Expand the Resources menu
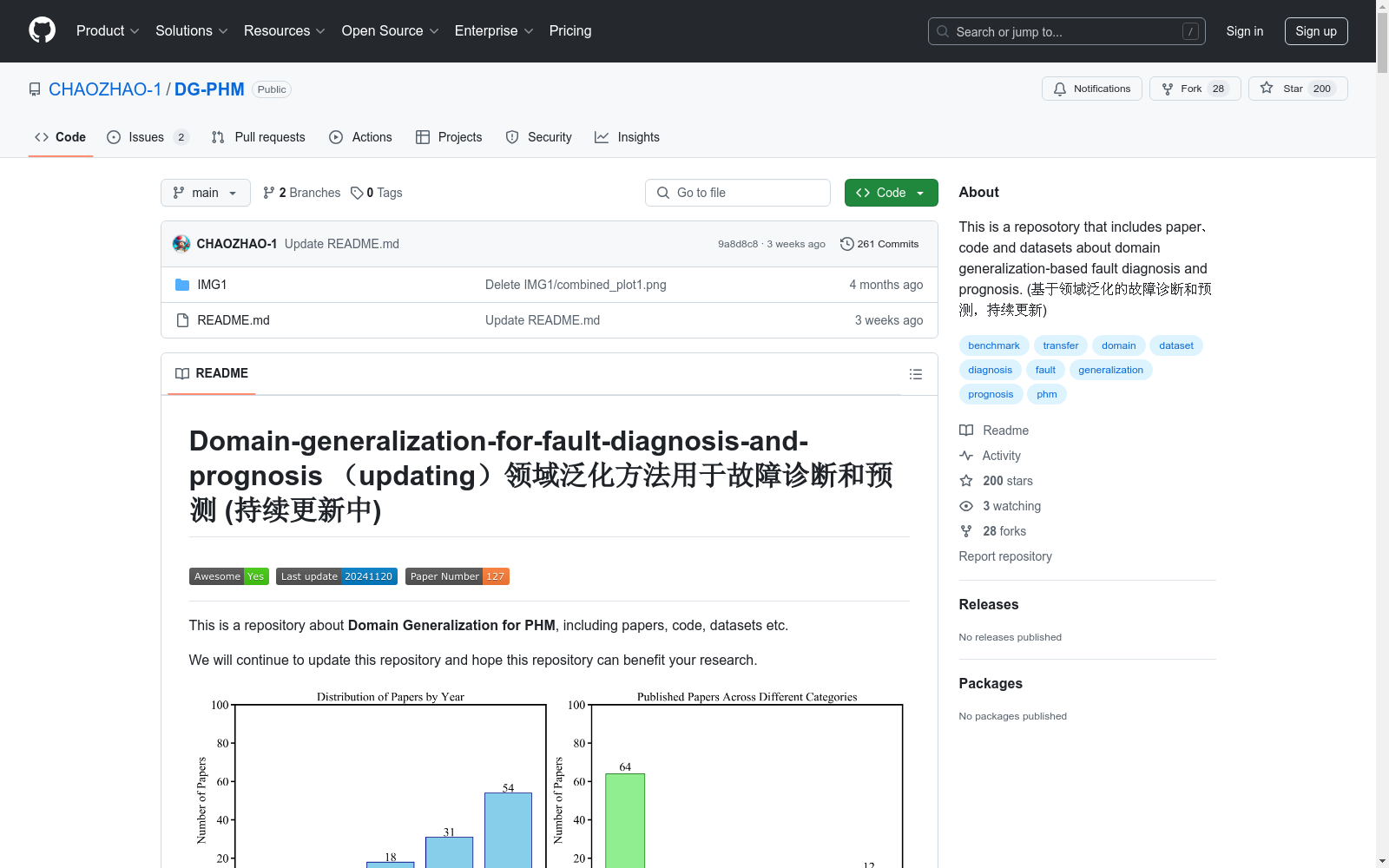The width and height of the screenshot is (1389, 868). [x=285, y=31]
